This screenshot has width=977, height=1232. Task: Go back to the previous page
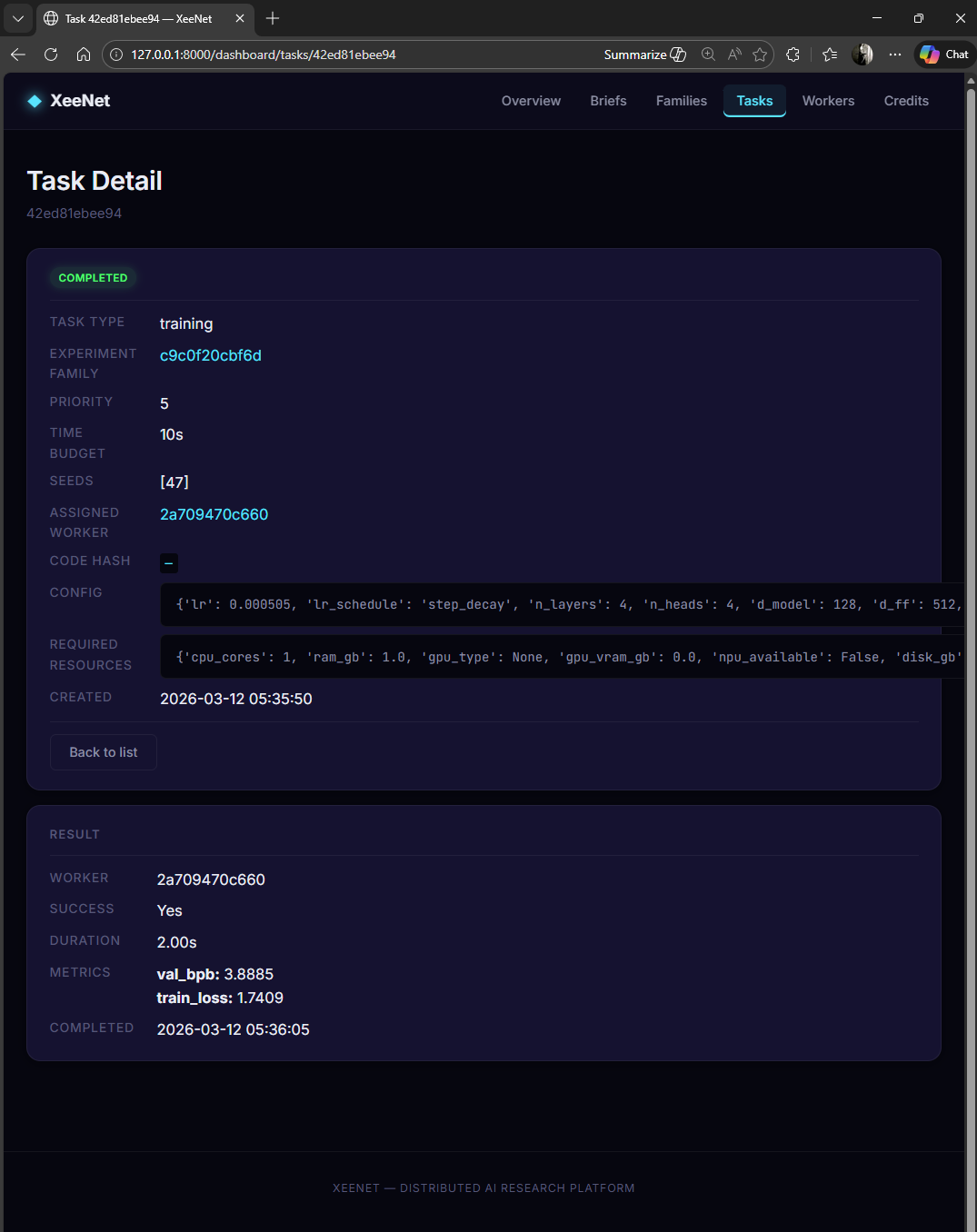(18, 55)
